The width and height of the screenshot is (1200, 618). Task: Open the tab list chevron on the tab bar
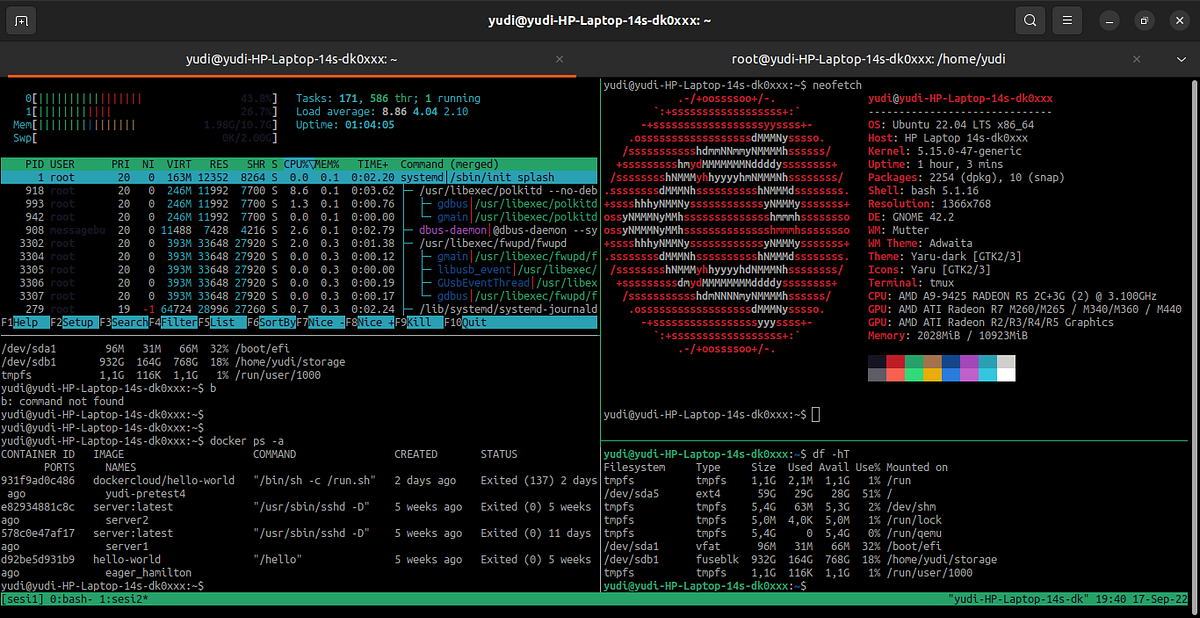[x=1182, y=59]
